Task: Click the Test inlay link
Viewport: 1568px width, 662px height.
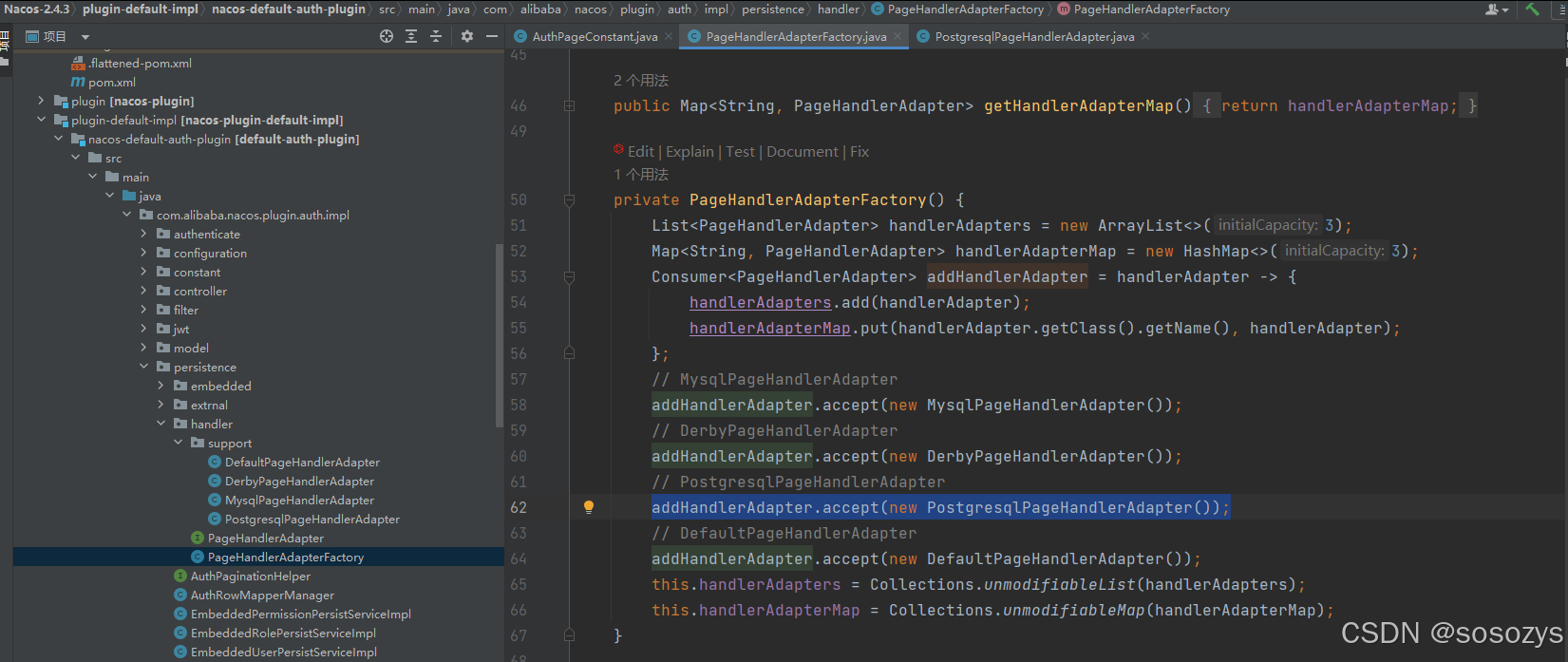Action: point(741,151)
